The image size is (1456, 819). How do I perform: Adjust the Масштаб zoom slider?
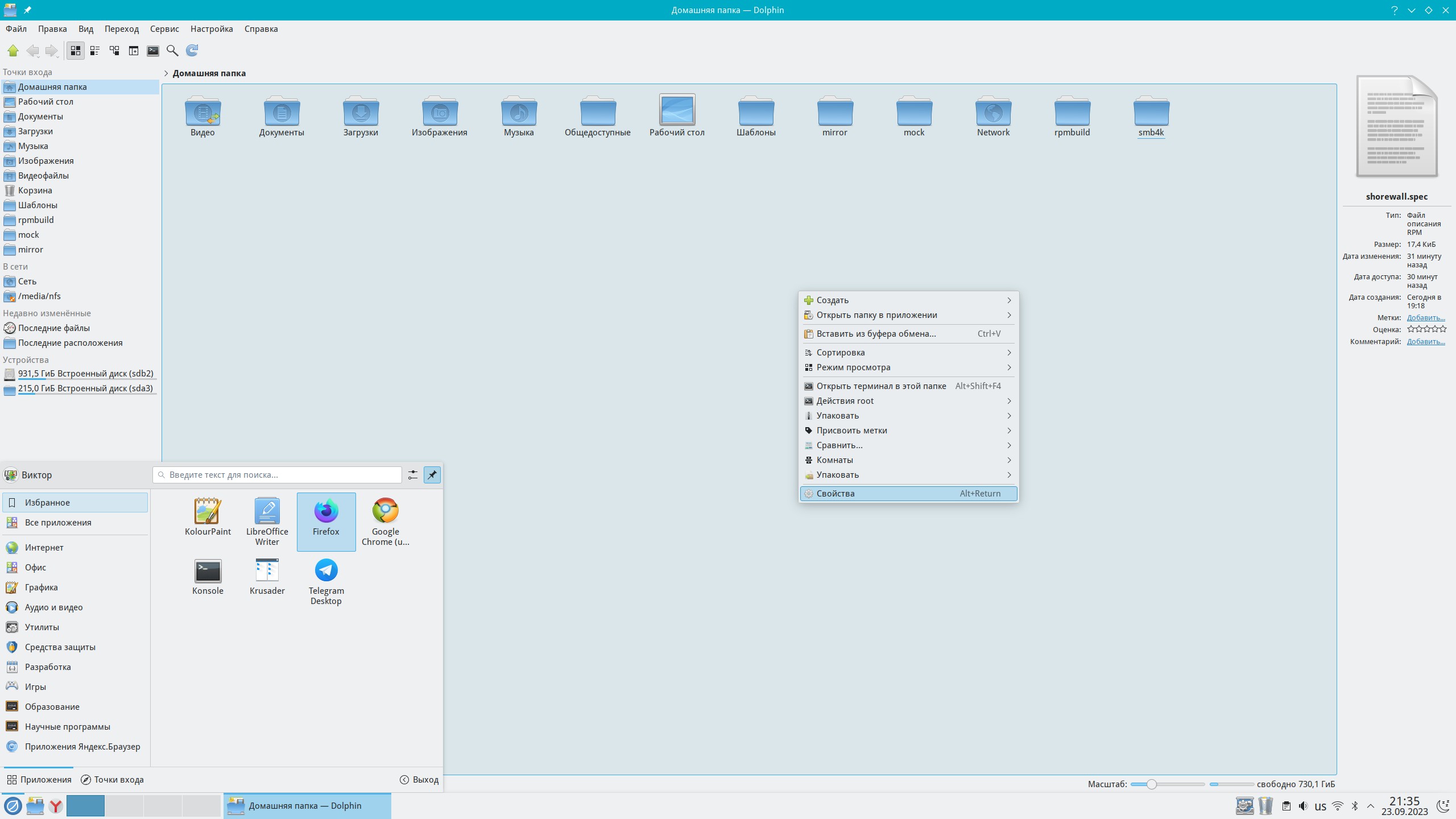point(1151,784)
